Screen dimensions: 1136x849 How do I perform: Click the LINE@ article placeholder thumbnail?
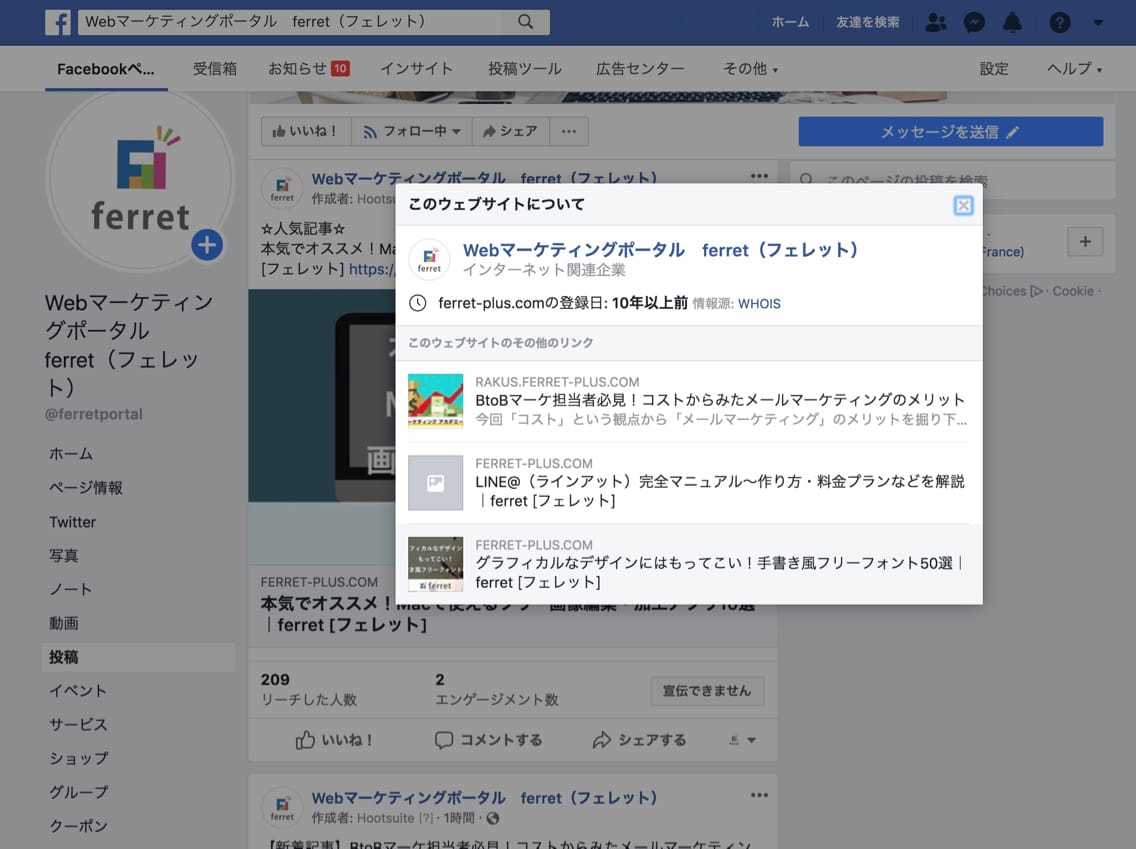click(x=435, y=483)
